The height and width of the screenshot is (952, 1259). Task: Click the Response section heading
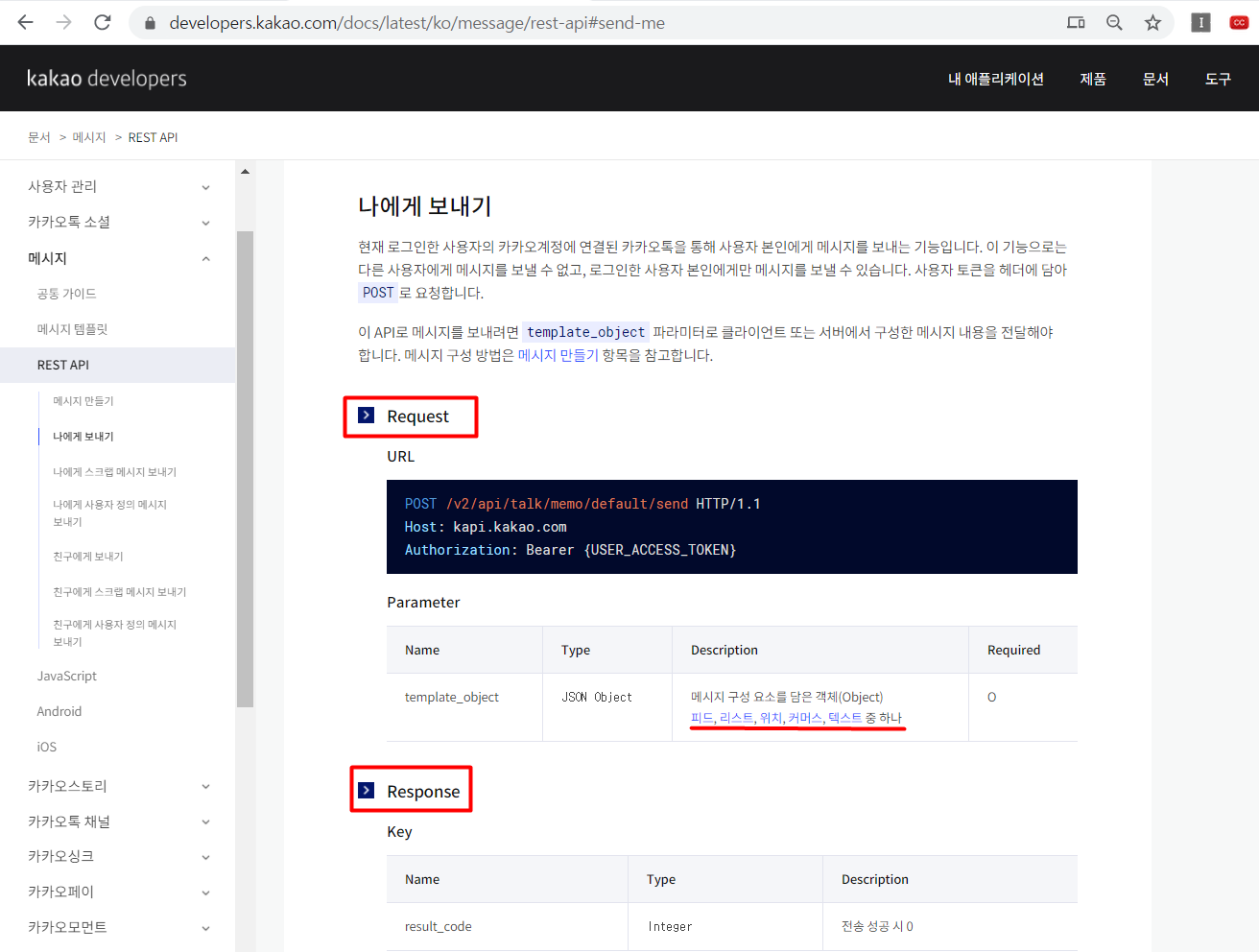coord(423,792)
